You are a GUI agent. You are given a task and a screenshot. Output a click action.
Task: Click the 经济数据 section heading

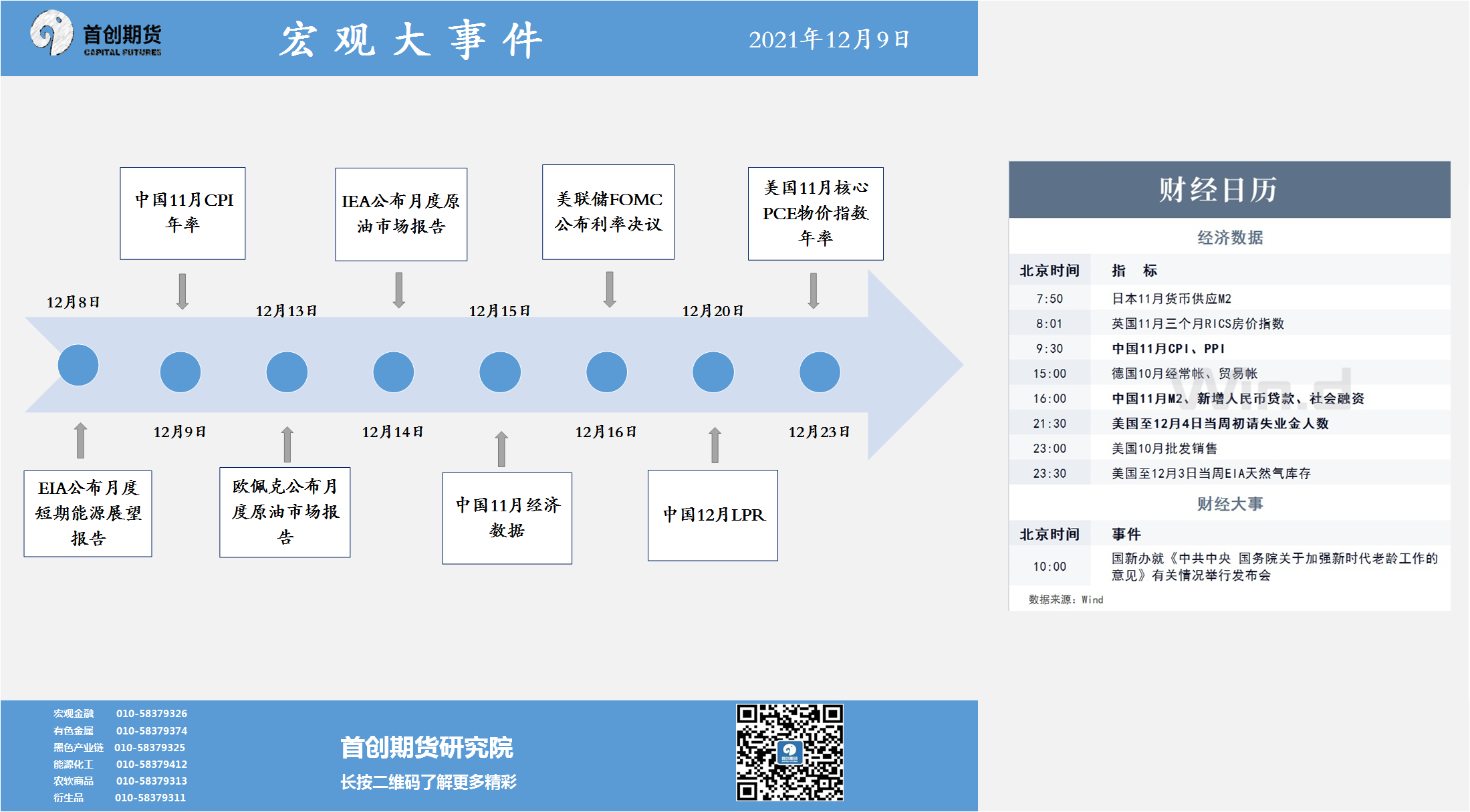tap(1230, 237)
